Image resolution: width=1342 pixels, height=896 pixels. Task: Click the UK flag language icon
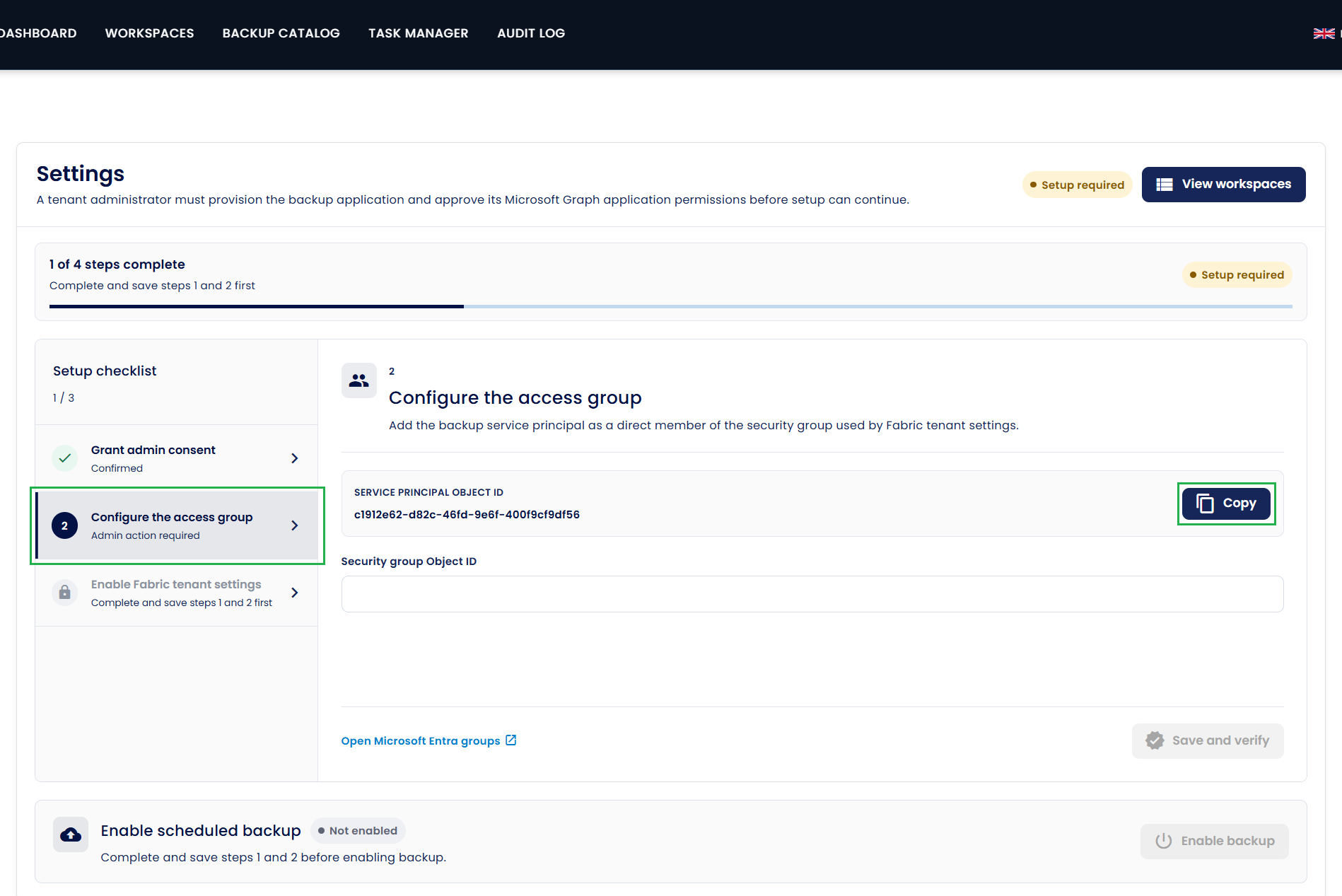pyautogui.click(x=1324, y=33)
